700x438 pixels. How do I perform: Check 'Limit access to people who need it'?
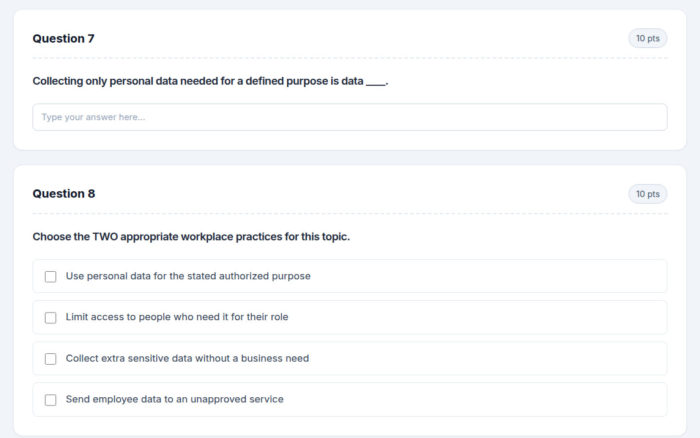coord(50,317)
